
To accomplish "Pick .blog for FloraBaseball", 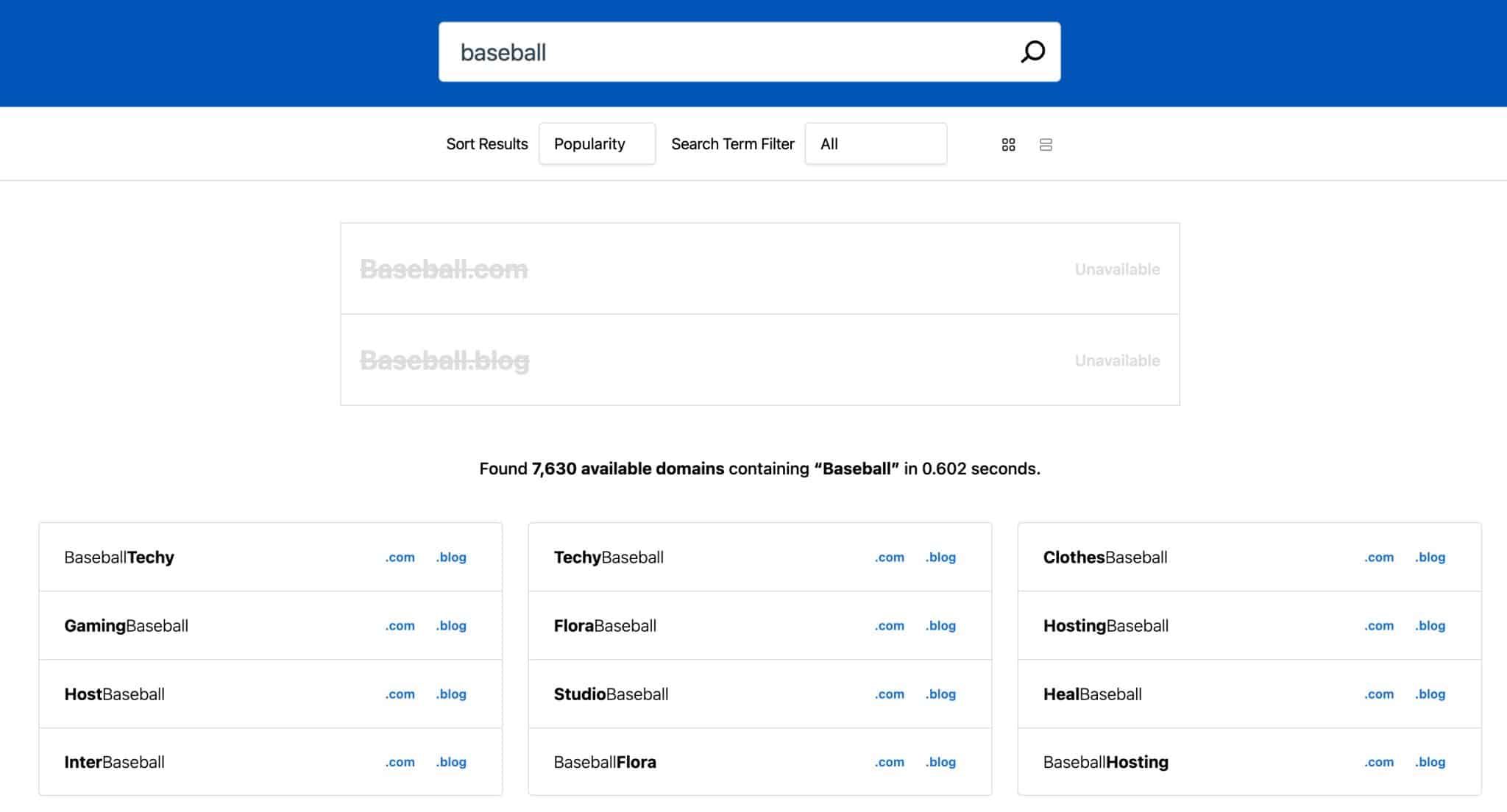I will [x=940, y=626].
